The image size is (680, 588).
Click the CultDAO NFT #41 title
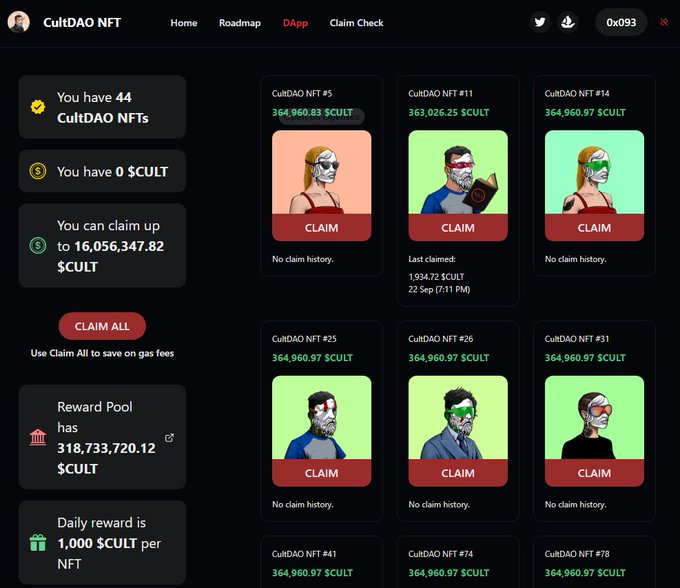point(304,554)
